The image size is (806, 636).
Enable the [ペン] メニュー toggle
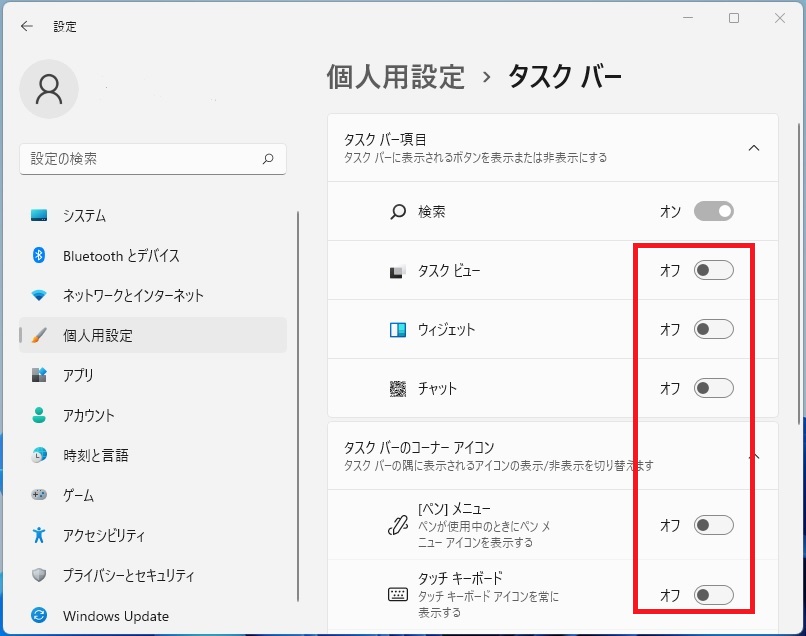point(713,525)
